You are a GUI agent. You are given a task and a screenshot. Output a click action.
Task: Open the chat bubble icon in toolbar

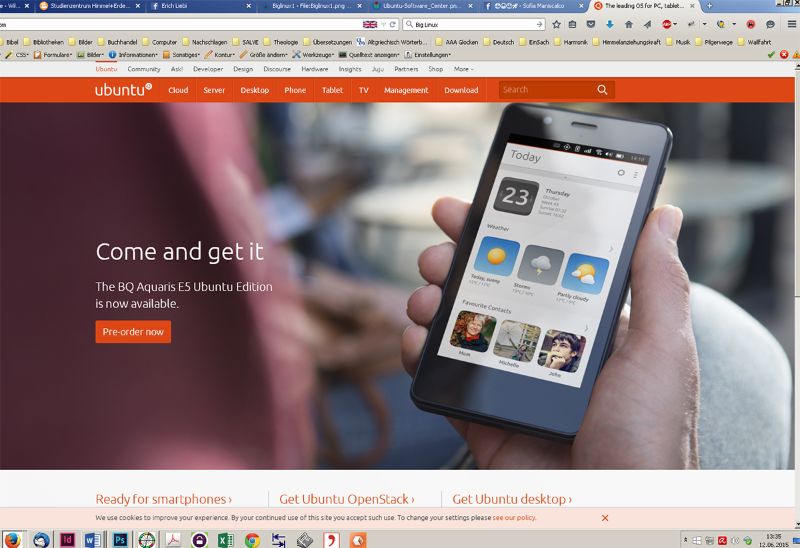click(770, 24)
